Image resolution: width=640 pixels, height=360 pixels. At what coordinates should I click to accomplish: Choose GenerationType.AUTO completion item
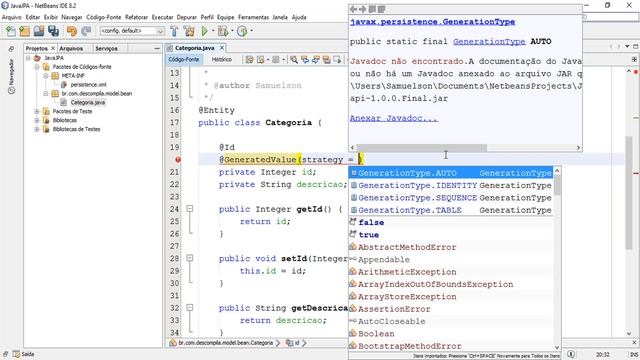pos(451,173)
